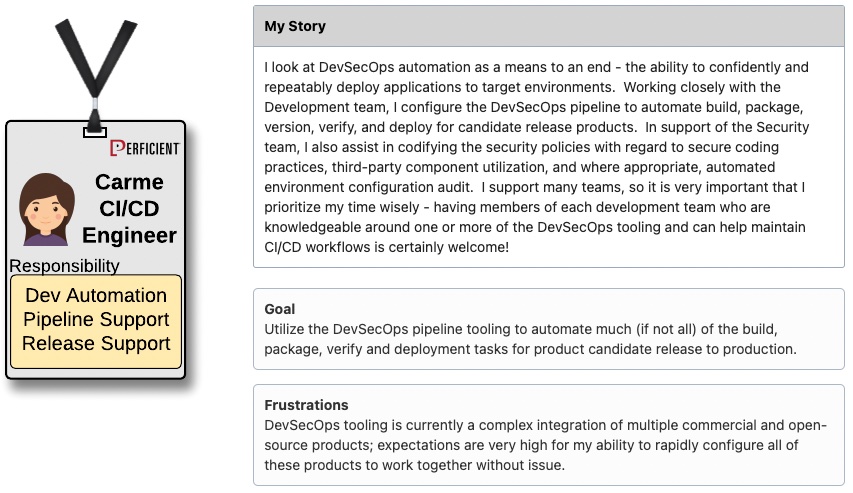
Task: Click inside the My Story paragraph body
Action: click(x=536, y=157)
